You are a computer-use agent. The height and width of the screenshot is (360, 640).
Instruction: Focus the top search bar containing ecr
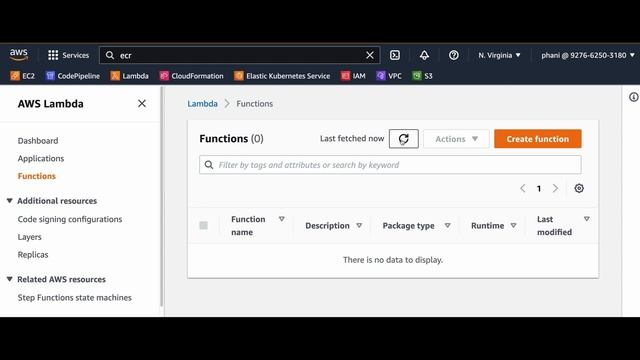[x=240, y=55]
